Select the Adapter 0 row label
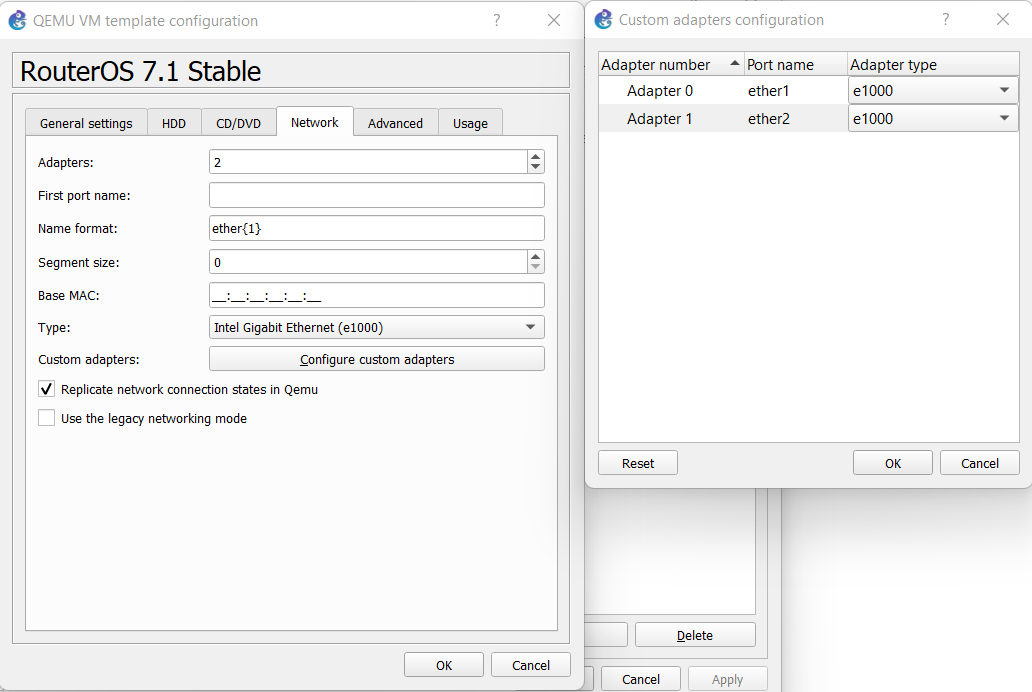 click(x=659, y=91)
